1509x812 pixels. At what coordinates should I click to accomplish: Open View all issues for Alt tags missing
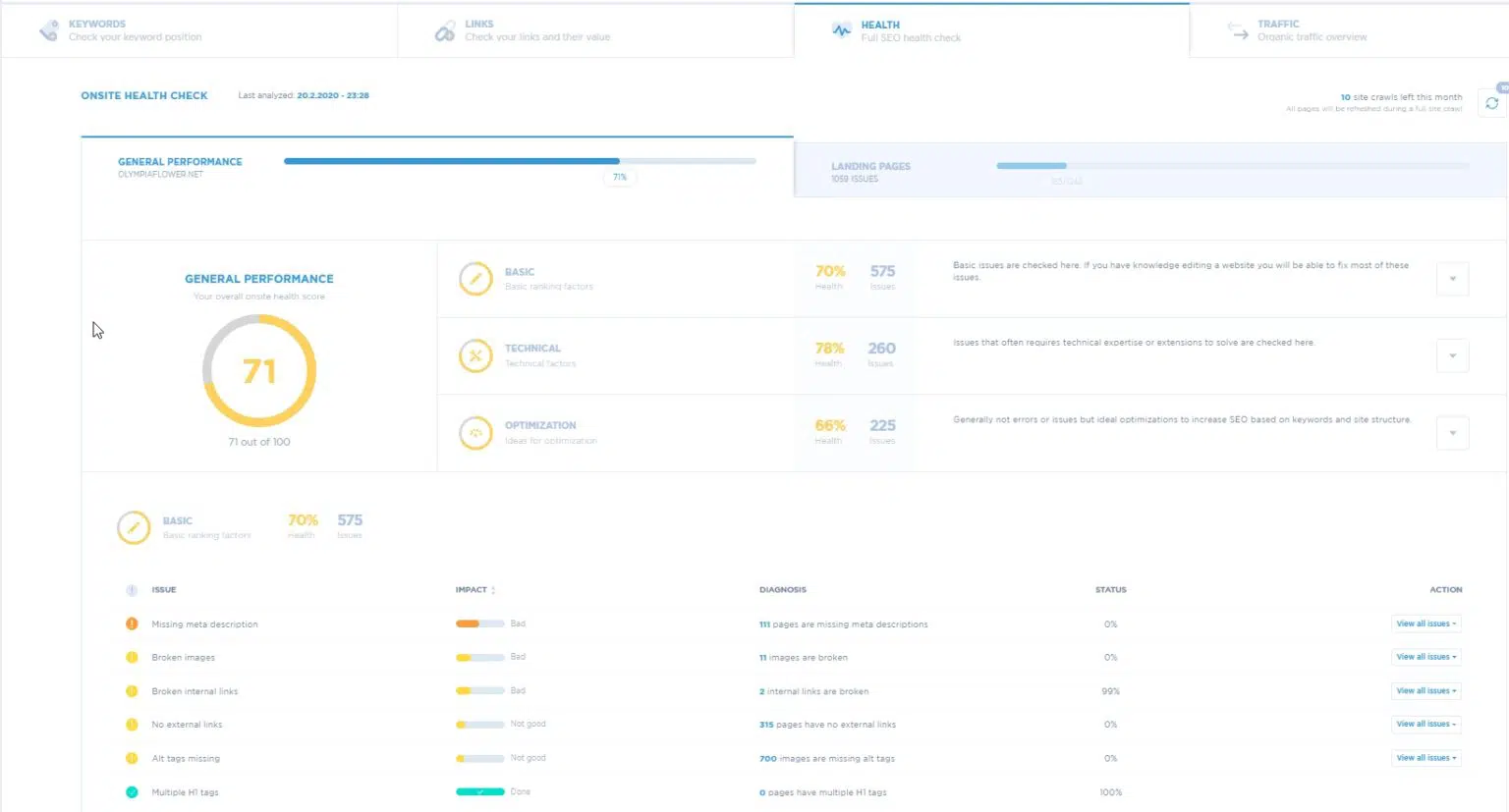[1426, 758]
